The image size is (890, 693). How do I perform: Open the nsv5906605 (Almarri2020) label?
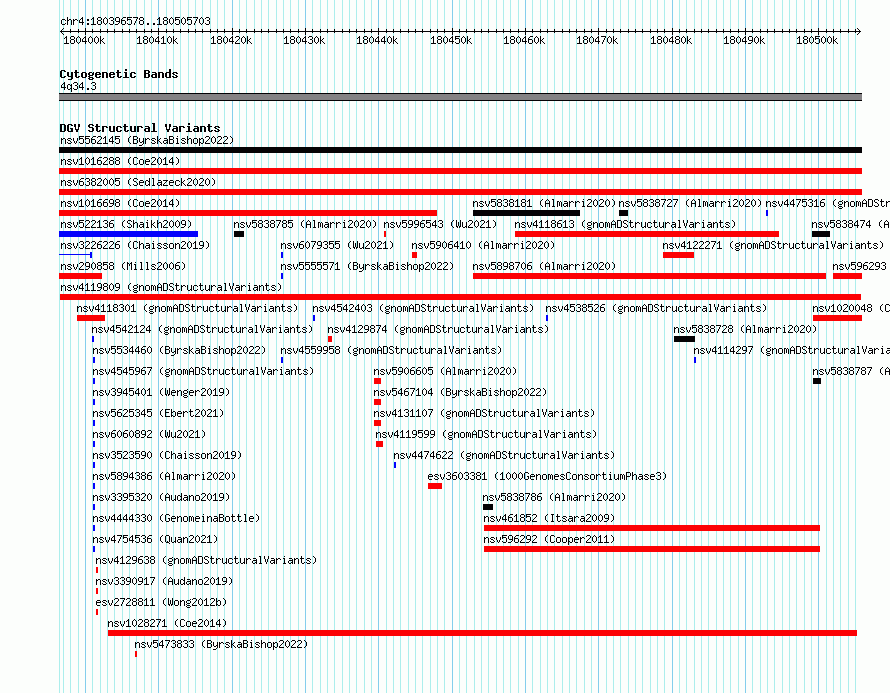tap(446, 371)
